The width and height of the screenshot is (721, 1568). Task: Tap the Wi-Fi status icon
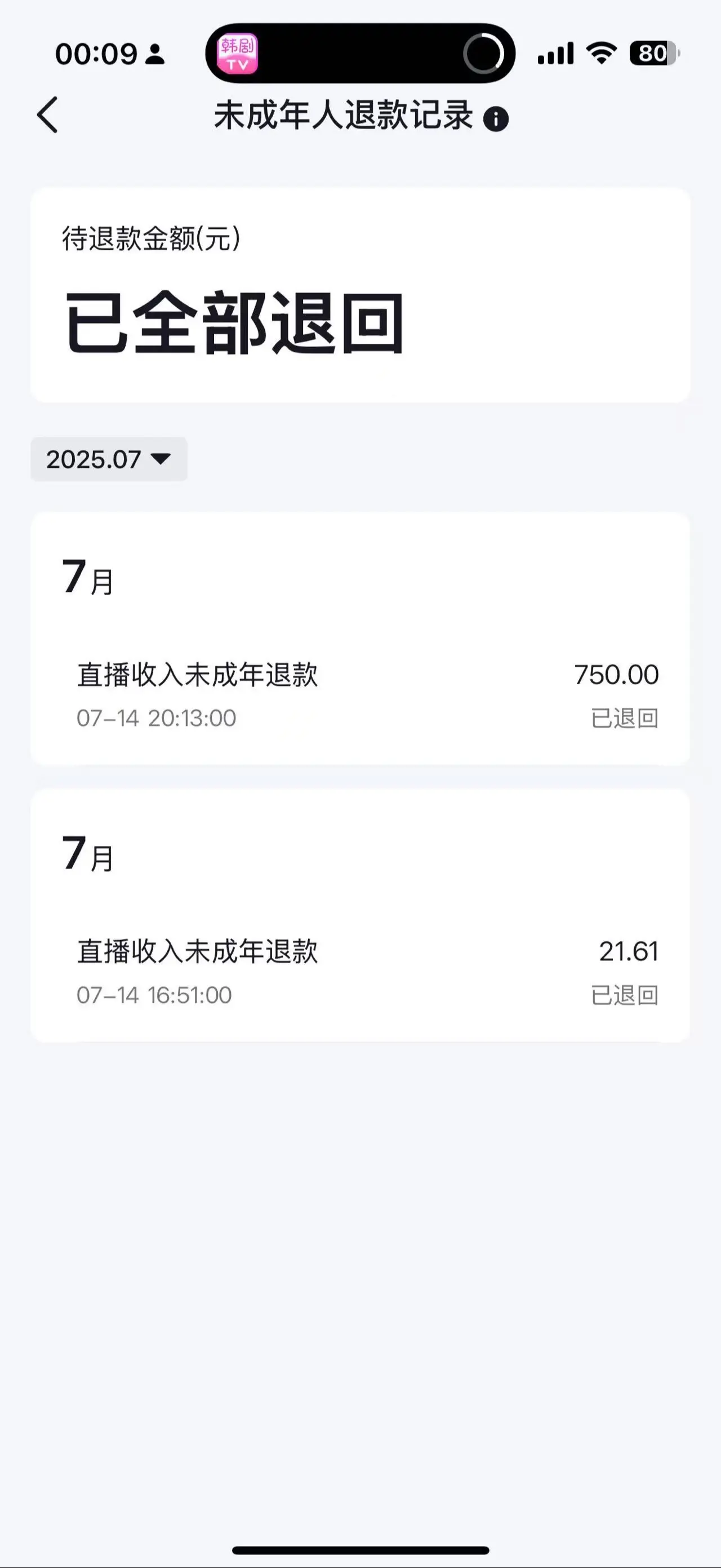click(601, 53)
